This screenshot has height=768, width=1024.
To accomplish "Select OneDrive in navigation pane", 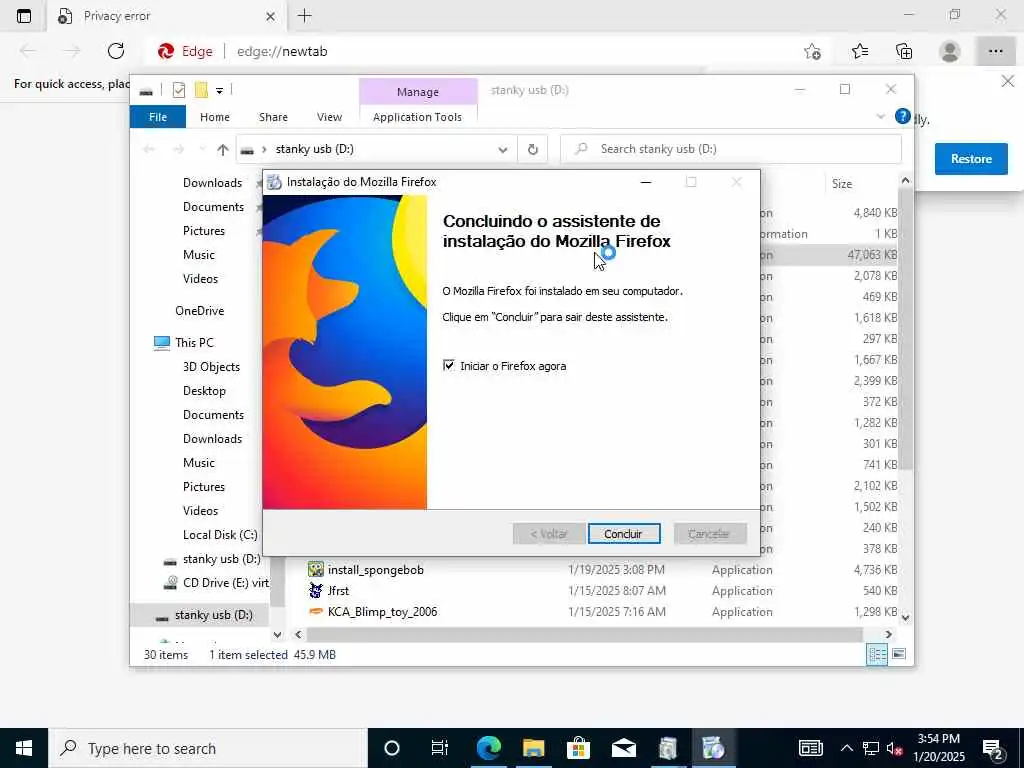I will (x=199, y=311).
